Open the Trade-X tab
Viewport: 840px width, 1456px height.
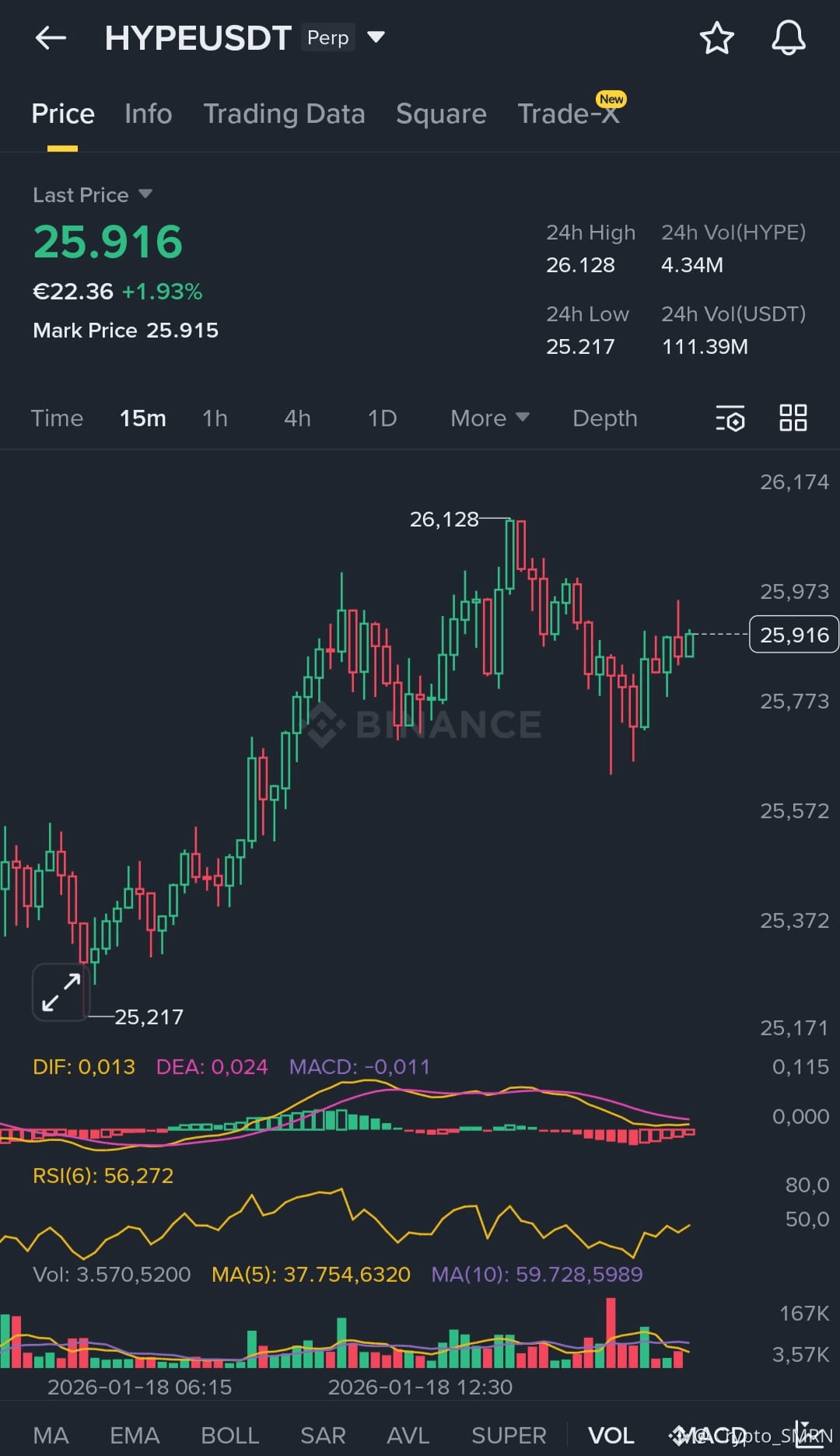[569, 114]
